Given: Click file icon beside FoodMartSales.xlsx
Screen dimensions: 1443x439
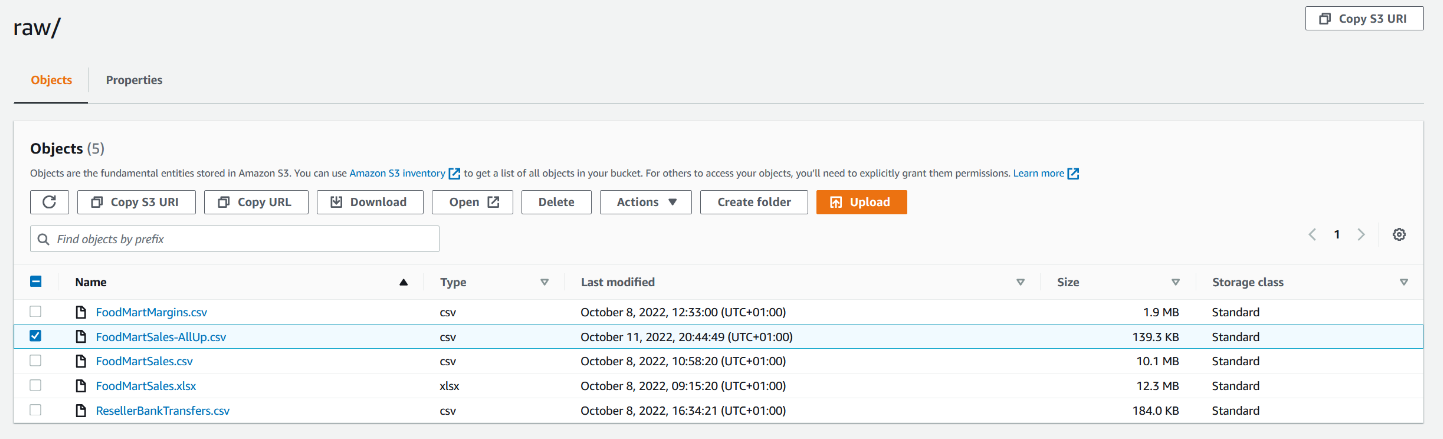Looking at the screenshot, I should tap(81, 386).
